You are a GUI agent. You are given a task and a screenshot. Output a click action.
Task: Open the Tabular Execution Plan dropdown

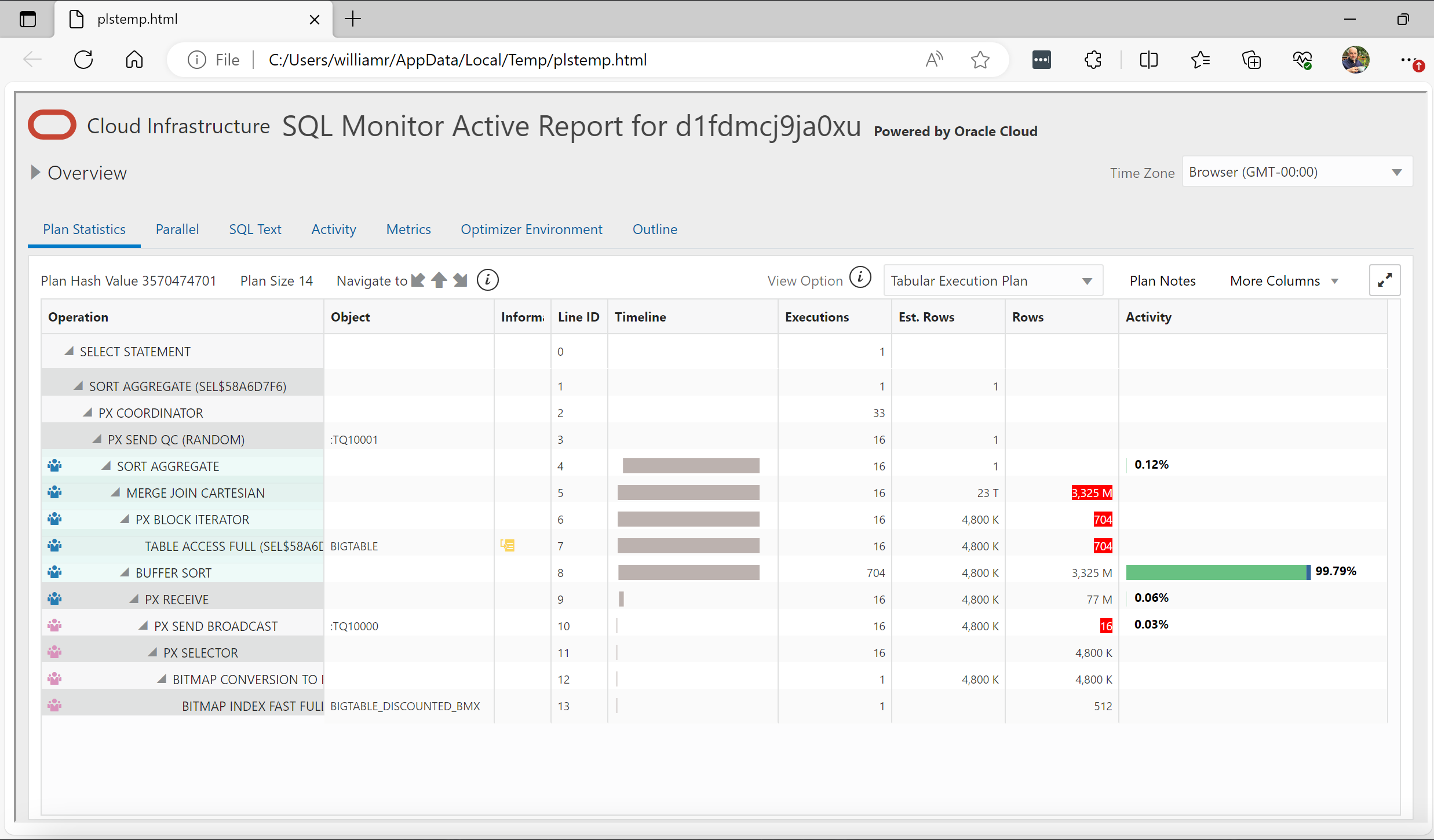click(x=993, y=280)
